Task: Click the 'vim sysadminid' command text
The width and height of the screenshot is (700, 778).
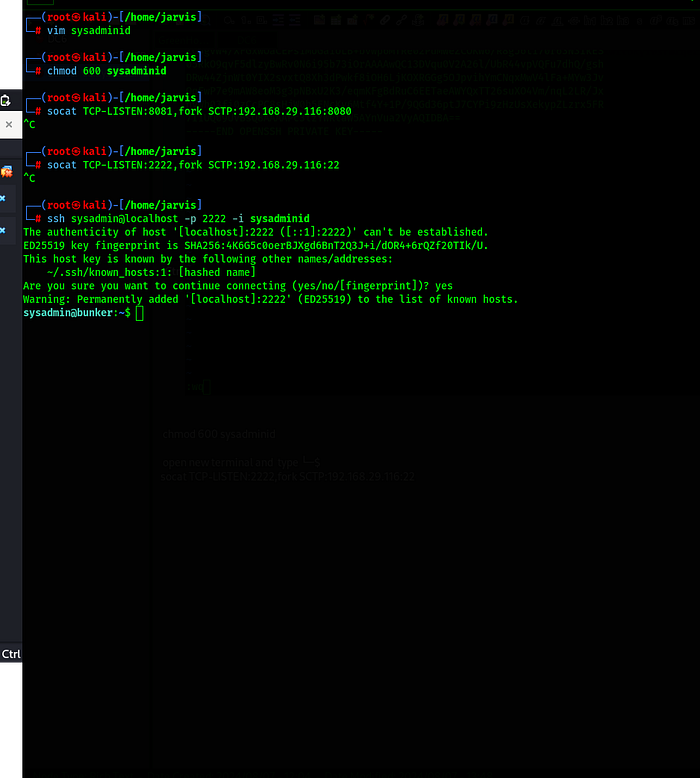Action: pos(88,31)
